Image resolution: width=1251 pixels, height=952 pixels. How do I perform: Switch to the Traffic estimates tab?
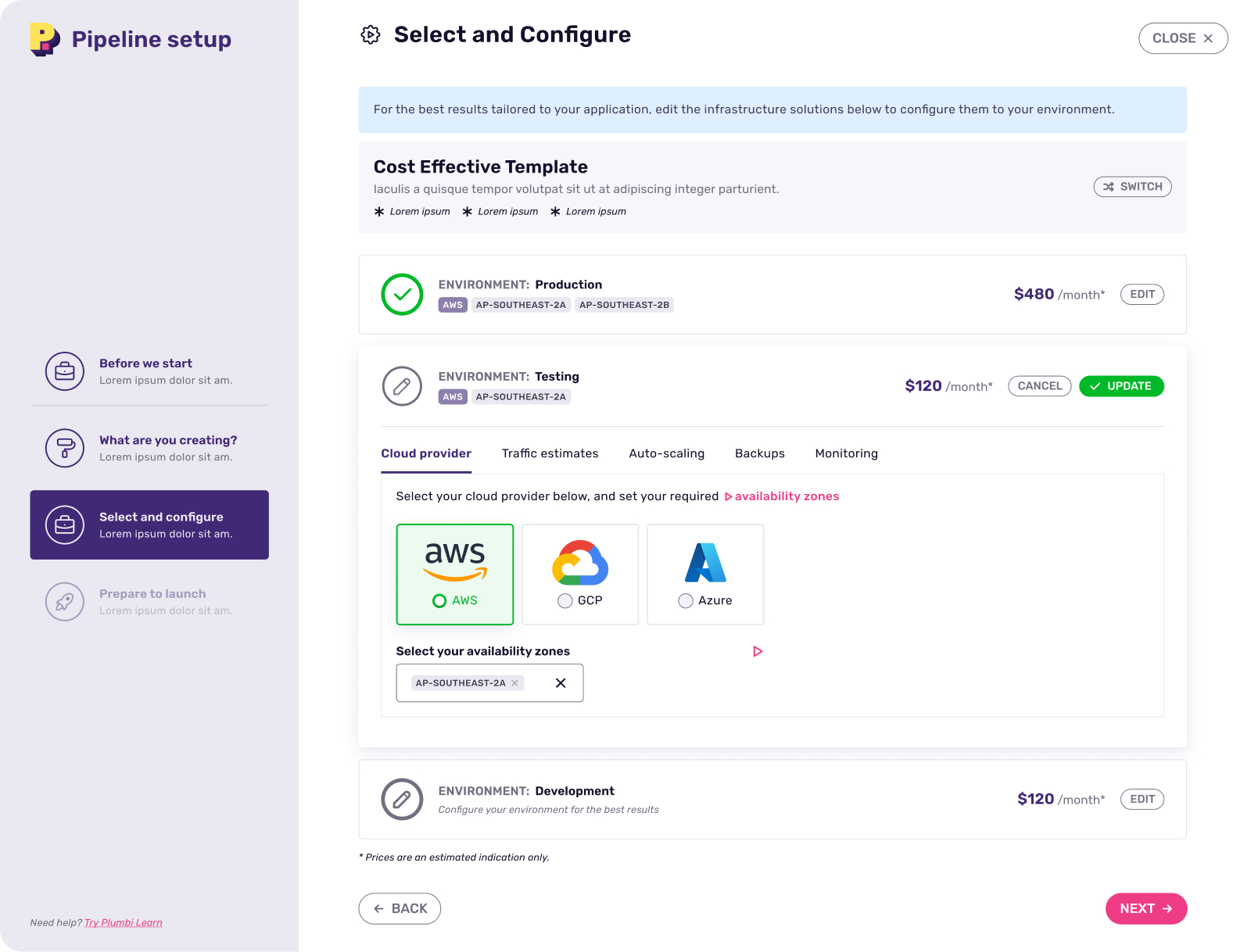click(550, 453)
